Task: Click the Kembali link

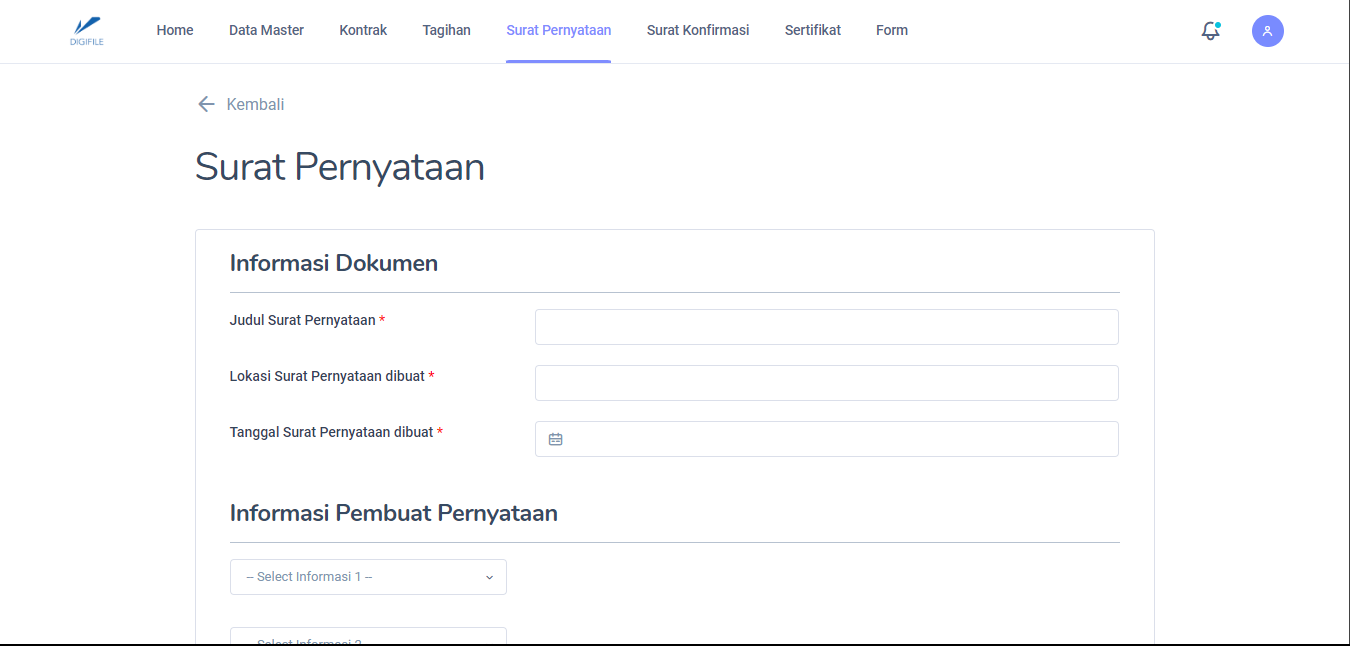Action: 255,104
